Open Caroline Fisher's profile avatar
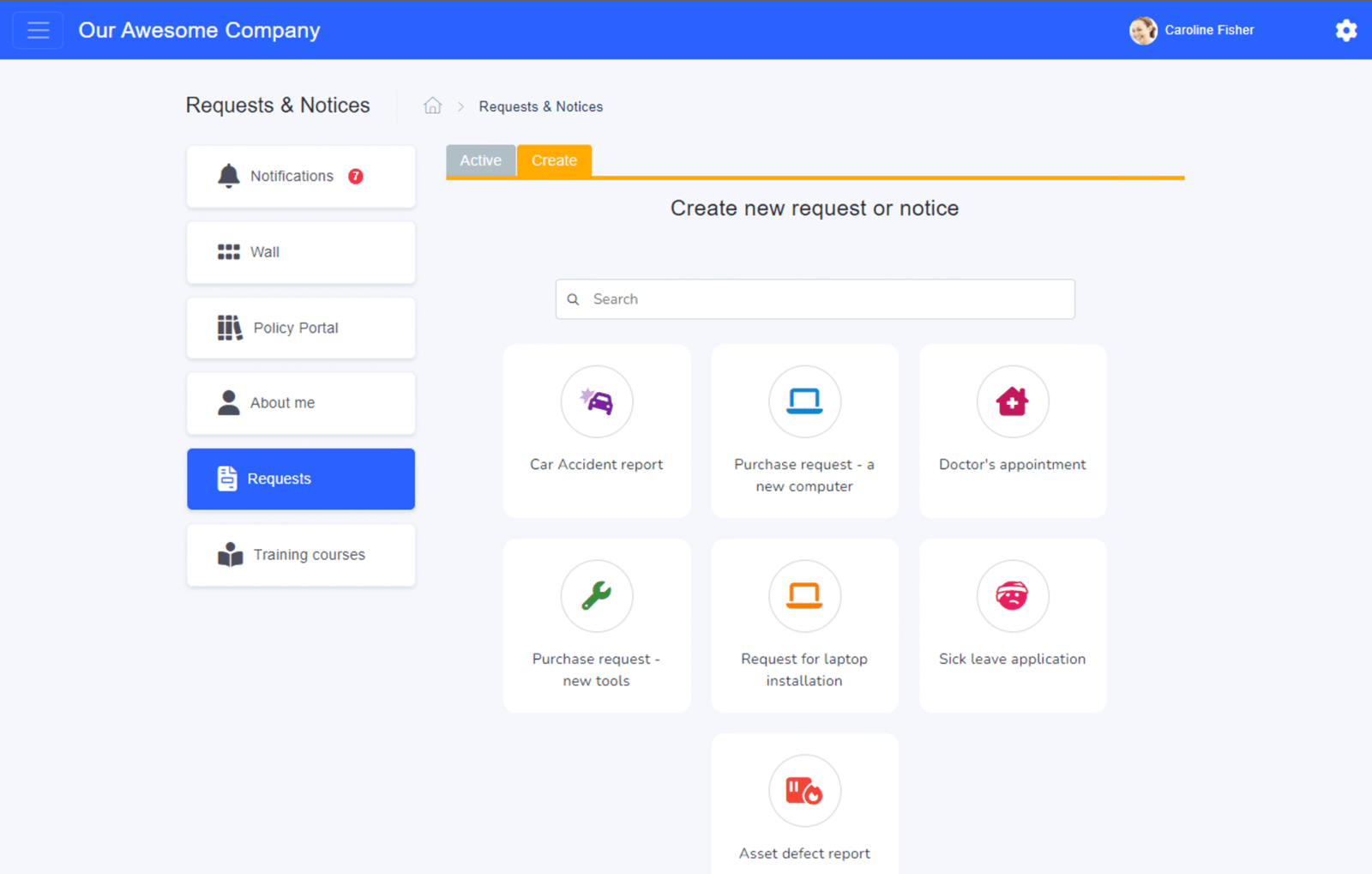The width and height of the screenshot is (1372, 874). point(1142,31)
